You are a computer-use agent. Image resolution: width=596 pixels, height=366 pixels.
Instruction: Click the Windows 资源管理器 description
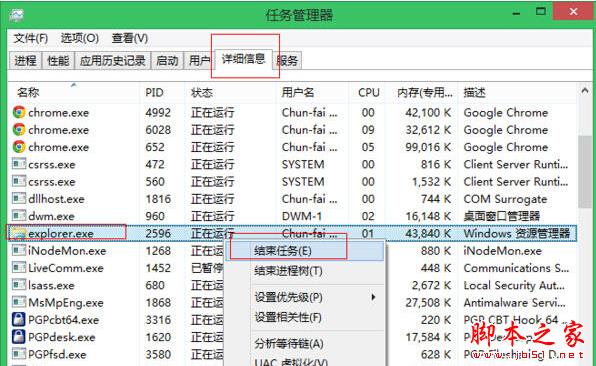pos(517,233)
